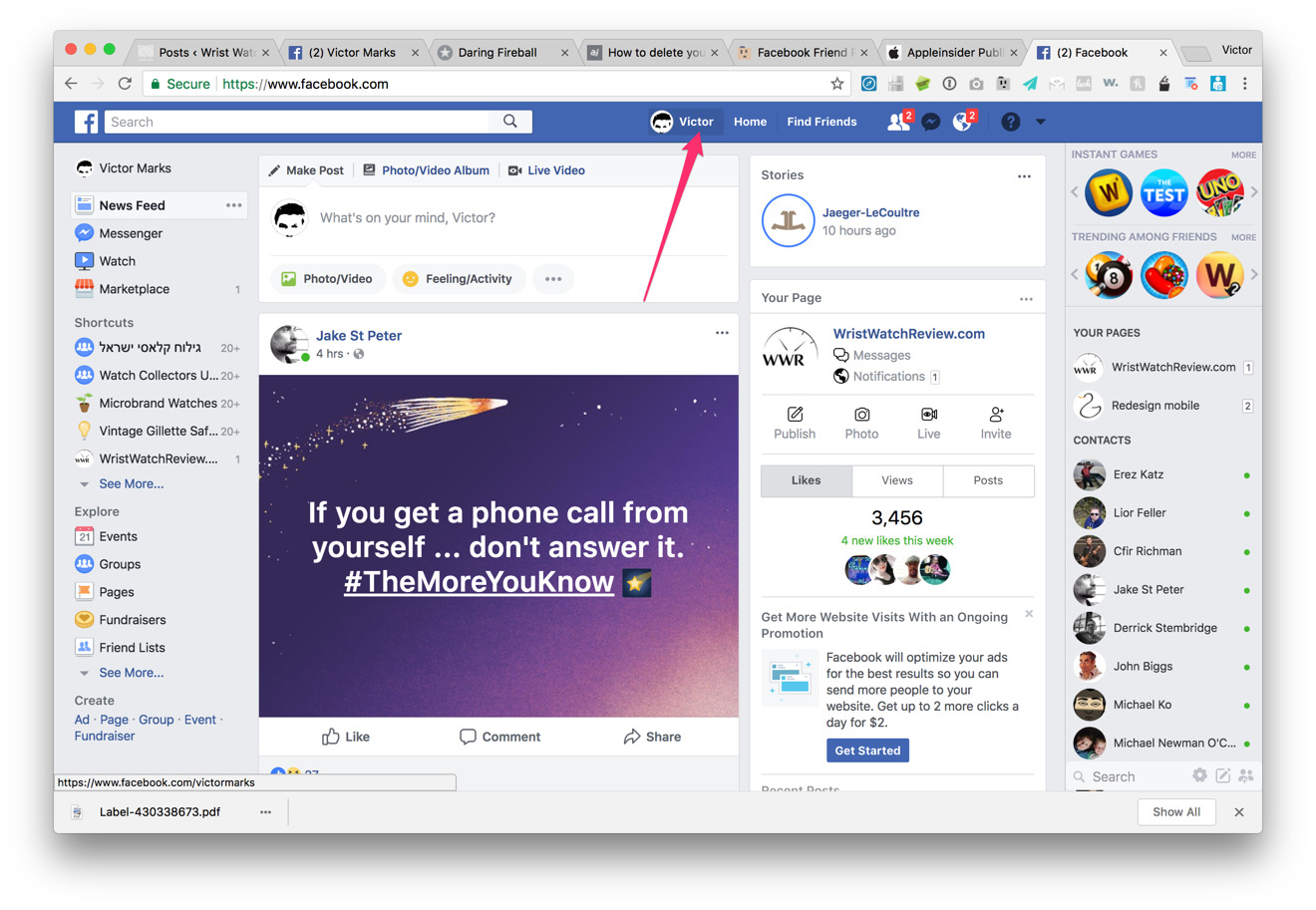Open Your Page panel options ellipsis
Screen dimensions: 1316x910
1026,299
